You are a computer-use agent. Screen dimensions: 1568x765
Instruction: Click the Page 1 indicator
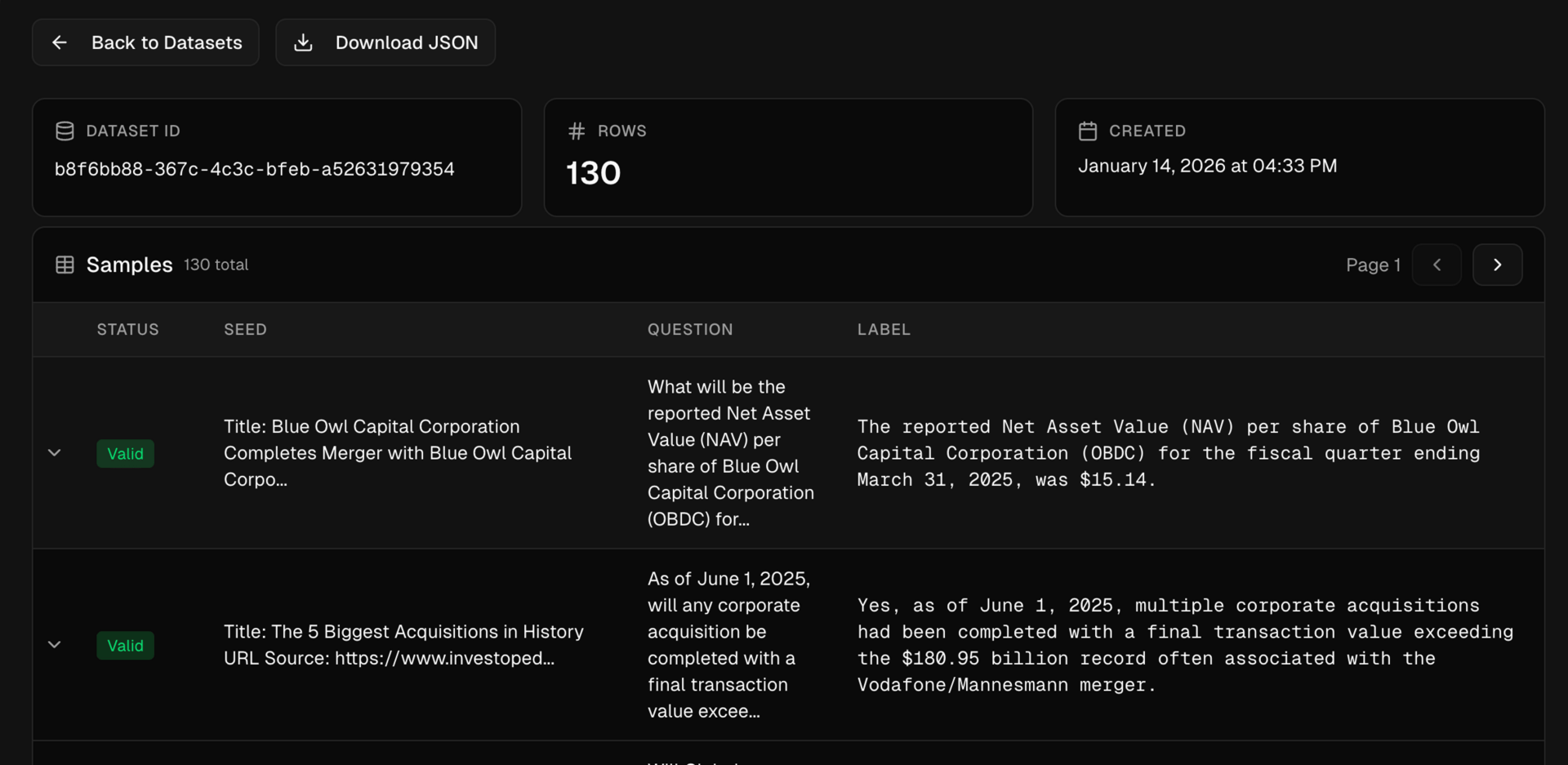coord(1374,265)
